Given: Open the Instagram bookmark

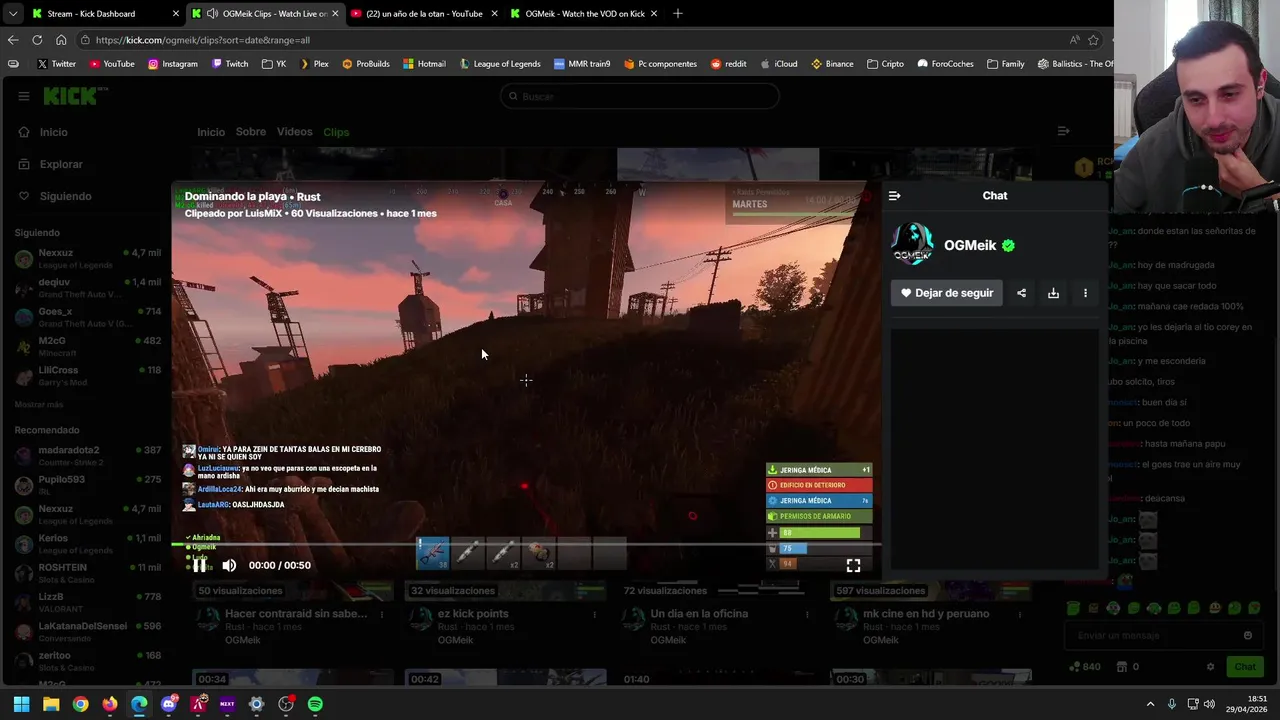Looking at the screenshot, I should tap(172, 64).
